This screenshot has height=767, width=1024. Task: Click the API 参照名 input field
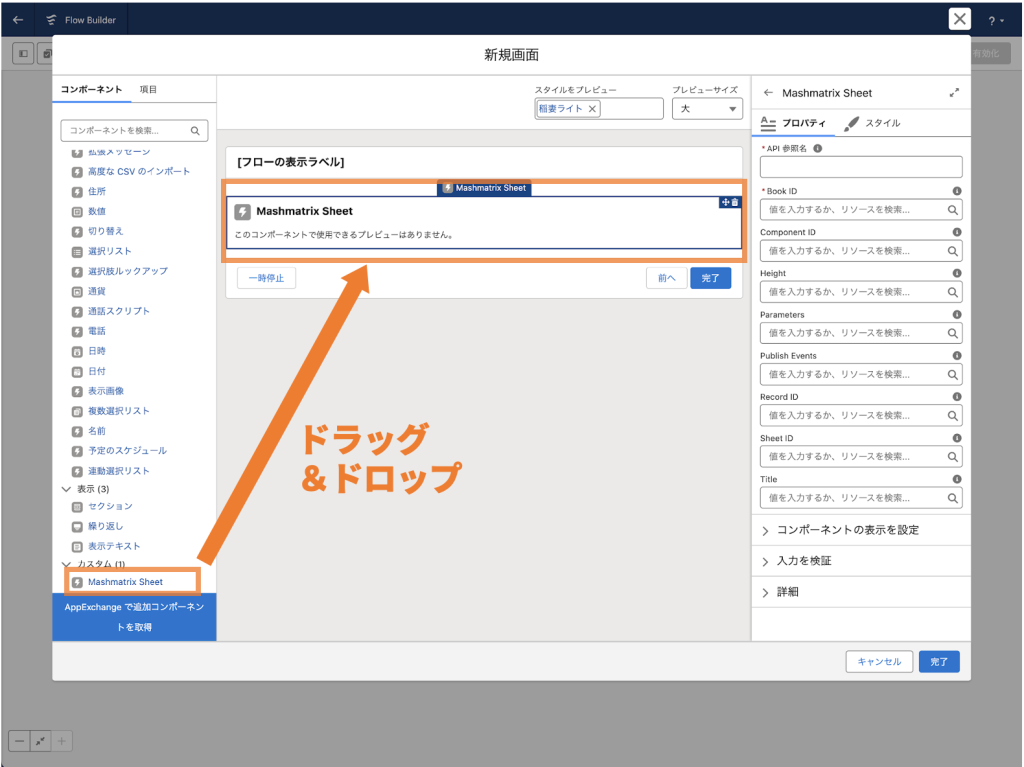(x=860, y=167)
